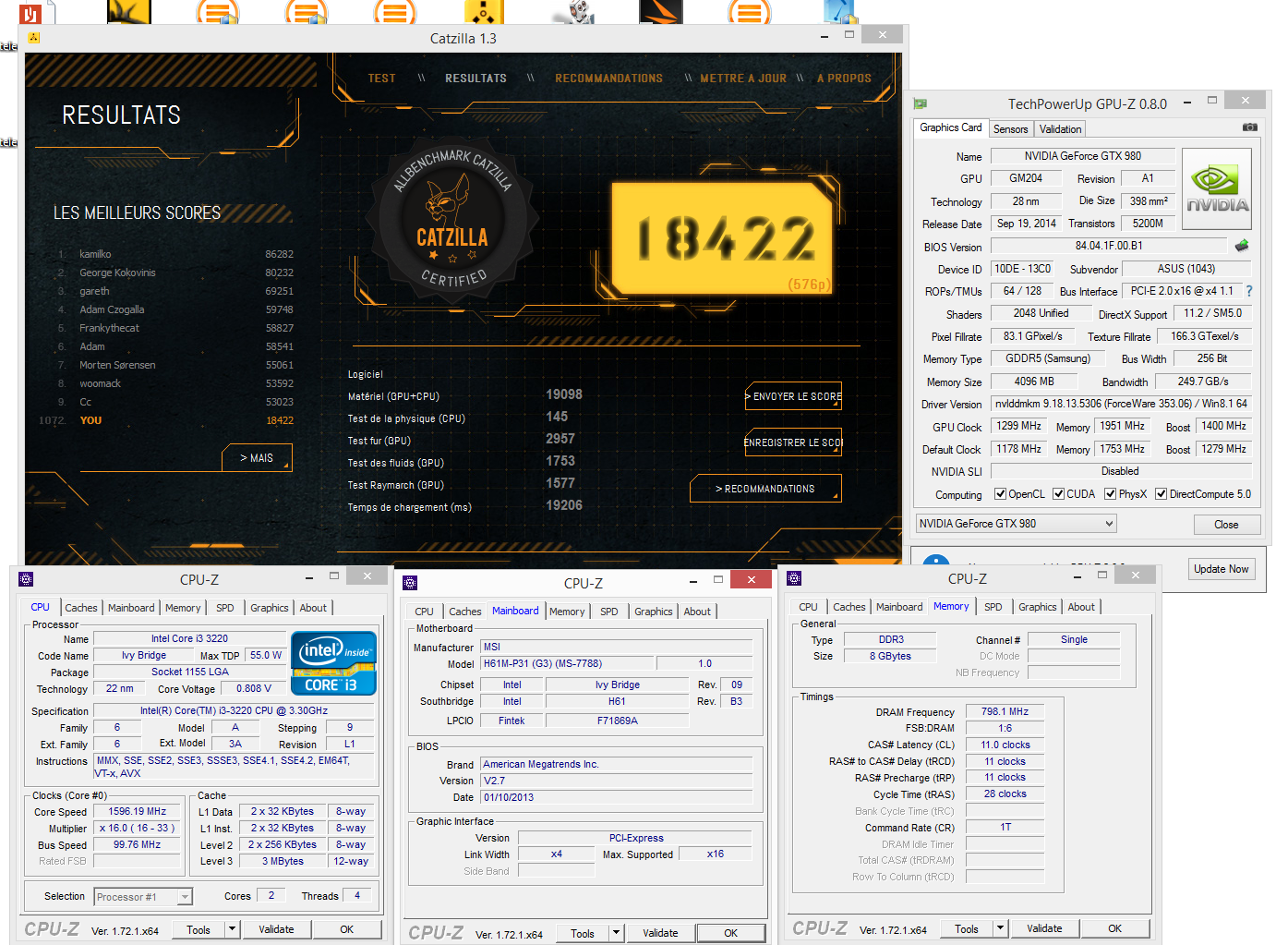
Task: Open Tools dropdown arrow in CPU-Z Mainboard window
Action: pos(617,933)
